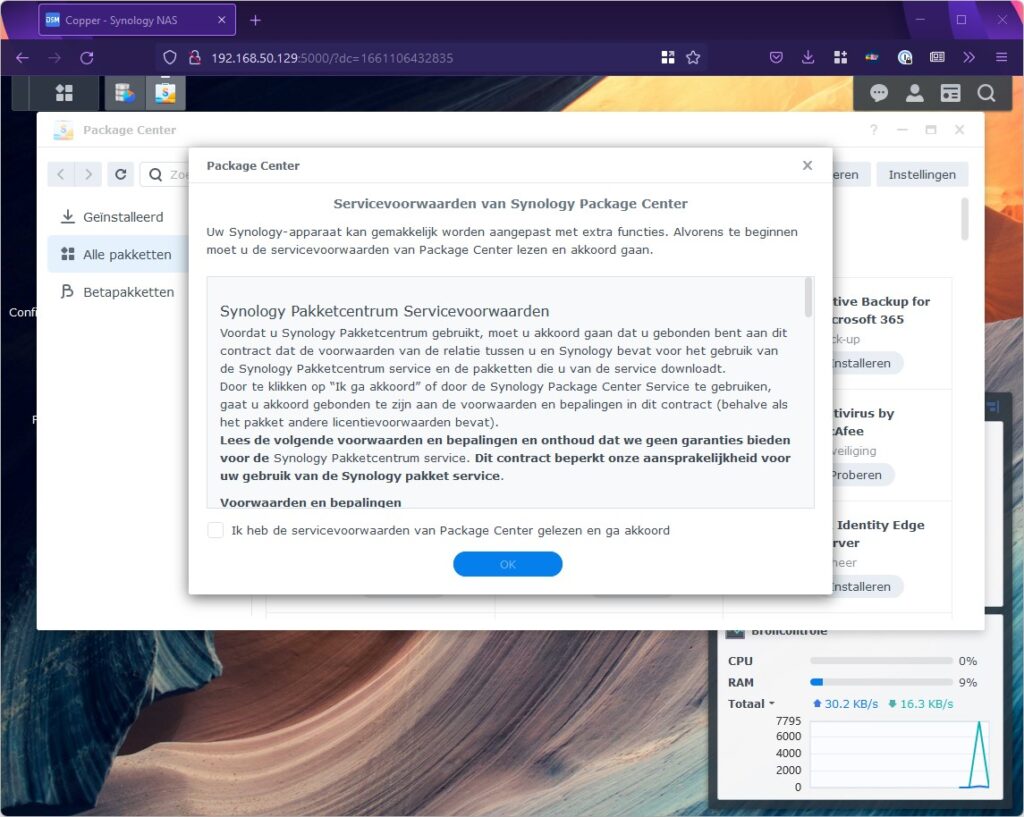Open browser tracking protection shield icon
The height and width of the screenshot is (817, 1024).
pos(170,58)
